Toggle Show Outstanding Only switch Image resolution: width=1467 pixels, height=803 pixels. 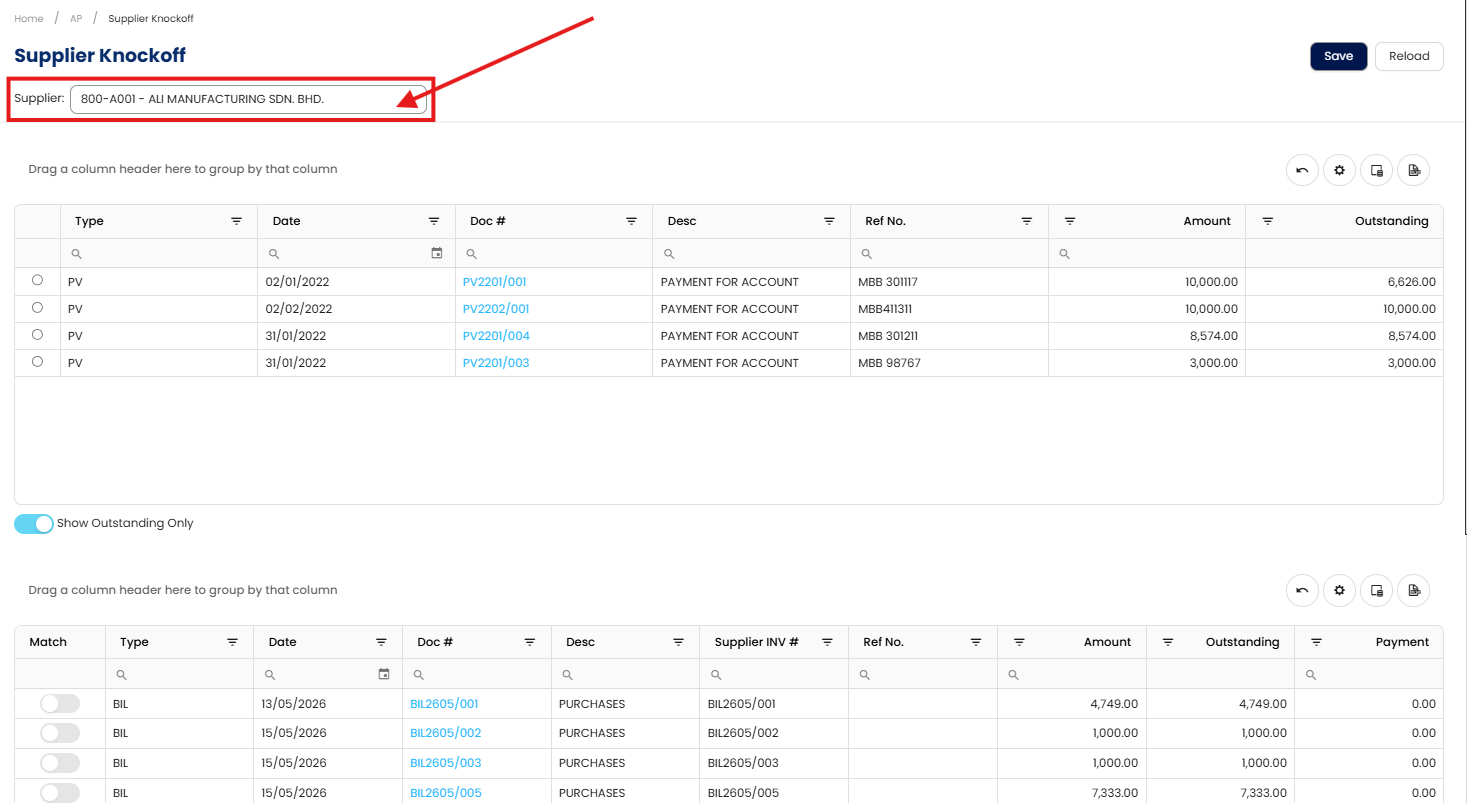(x=34, y=524)
